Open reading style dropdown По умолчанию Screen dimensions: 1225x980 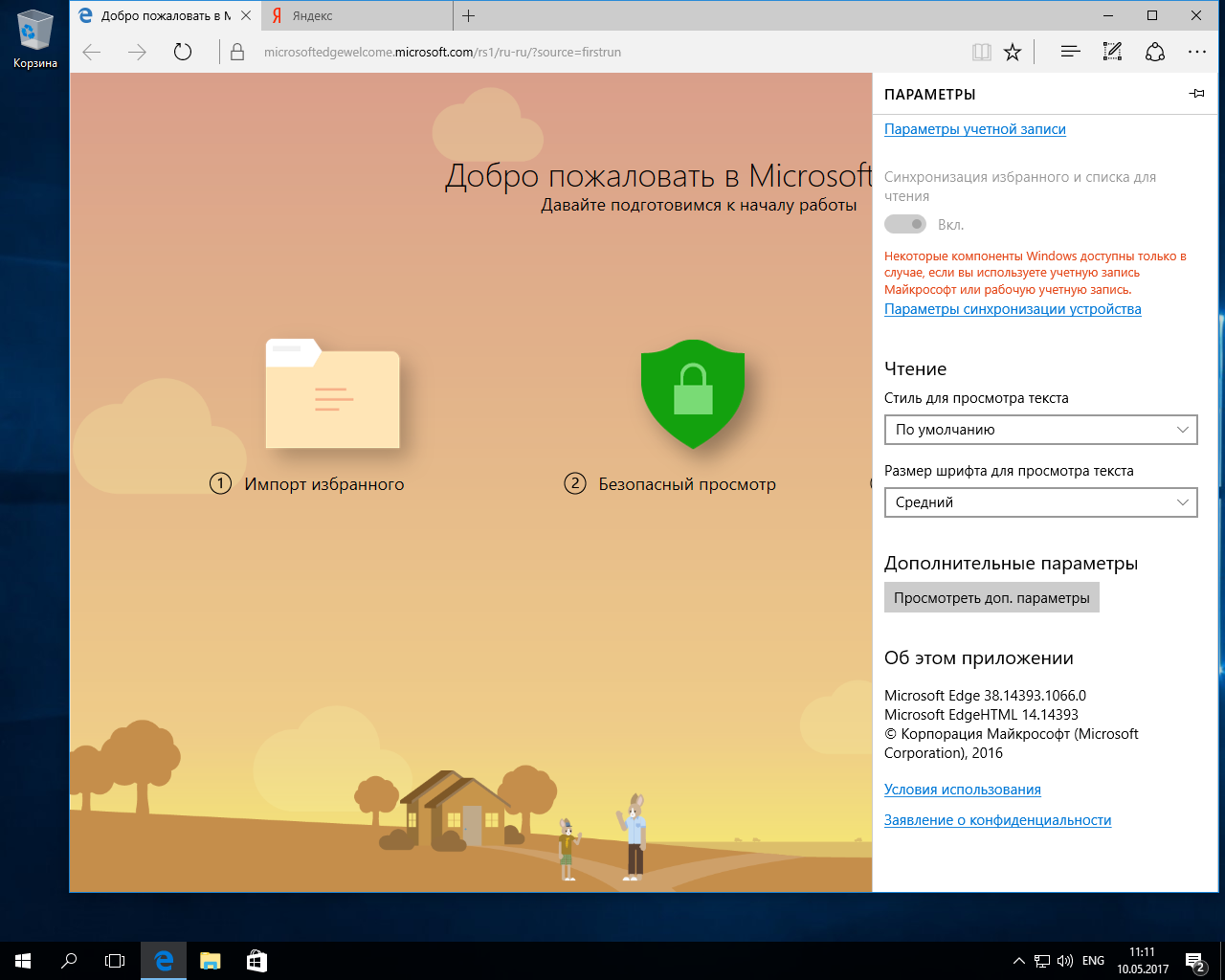[x=1040, y=430]
